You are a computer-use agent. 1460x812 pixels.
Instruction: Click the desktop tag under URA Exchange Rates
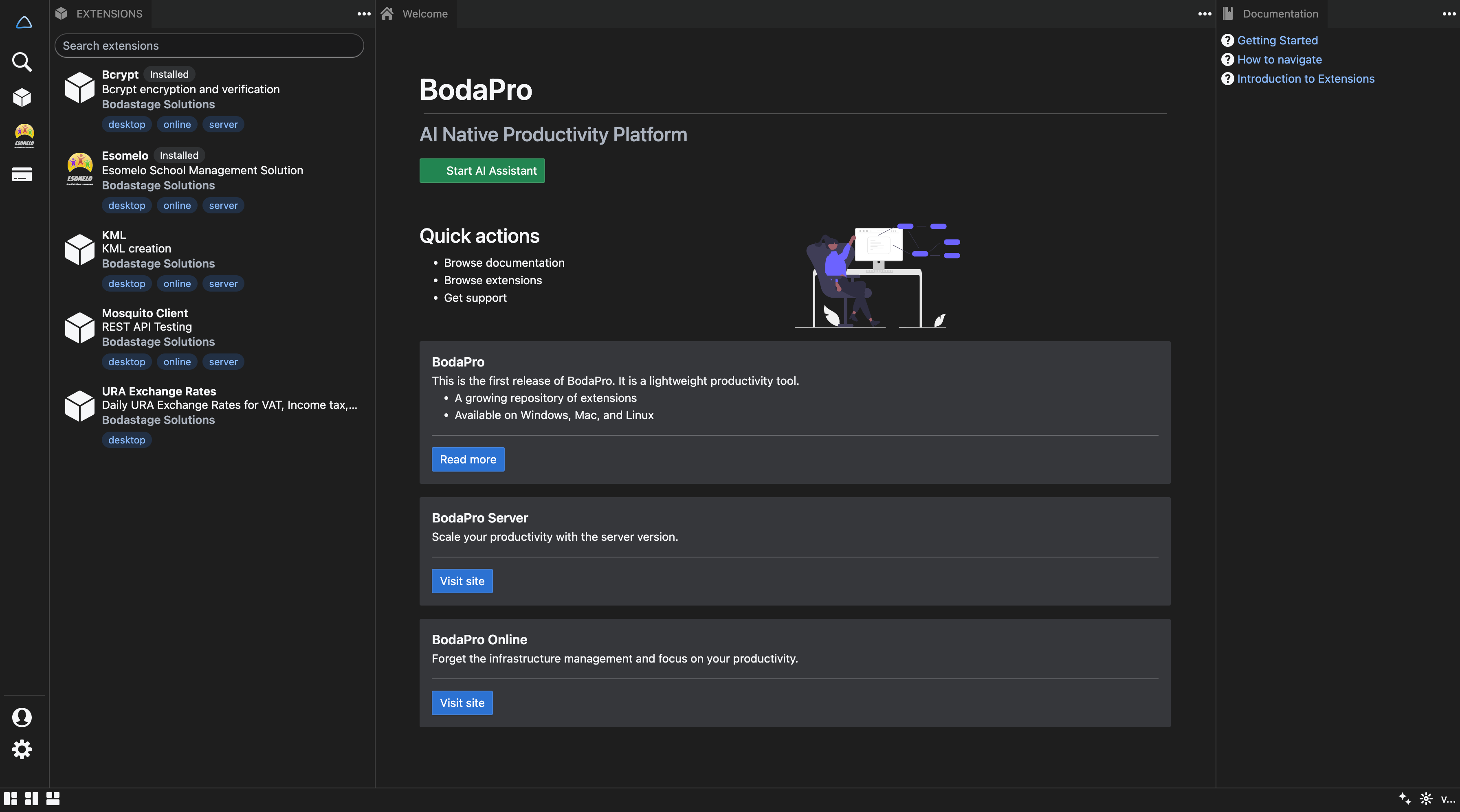126,440
